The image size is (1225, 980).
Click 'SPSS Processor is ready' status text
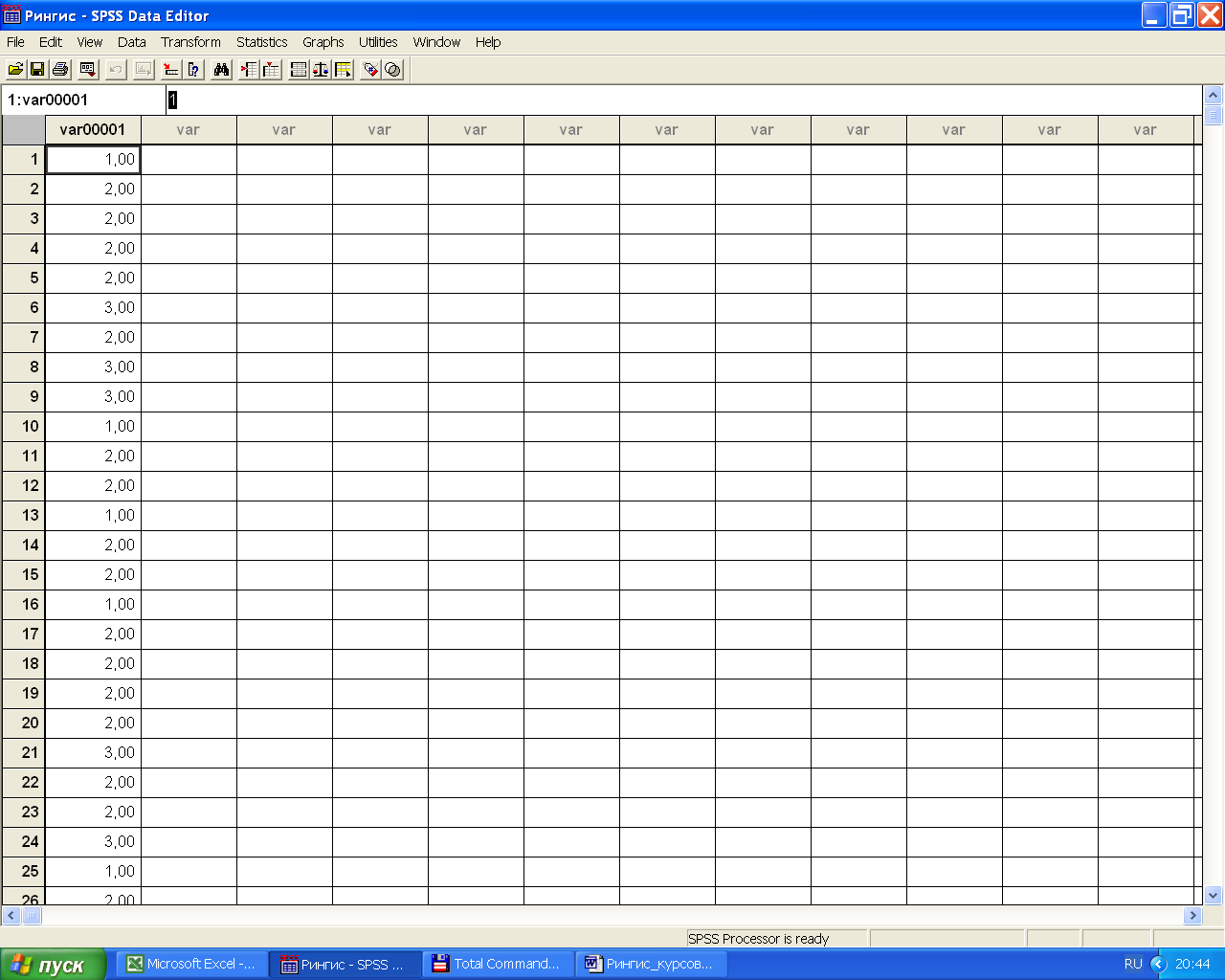758,939
